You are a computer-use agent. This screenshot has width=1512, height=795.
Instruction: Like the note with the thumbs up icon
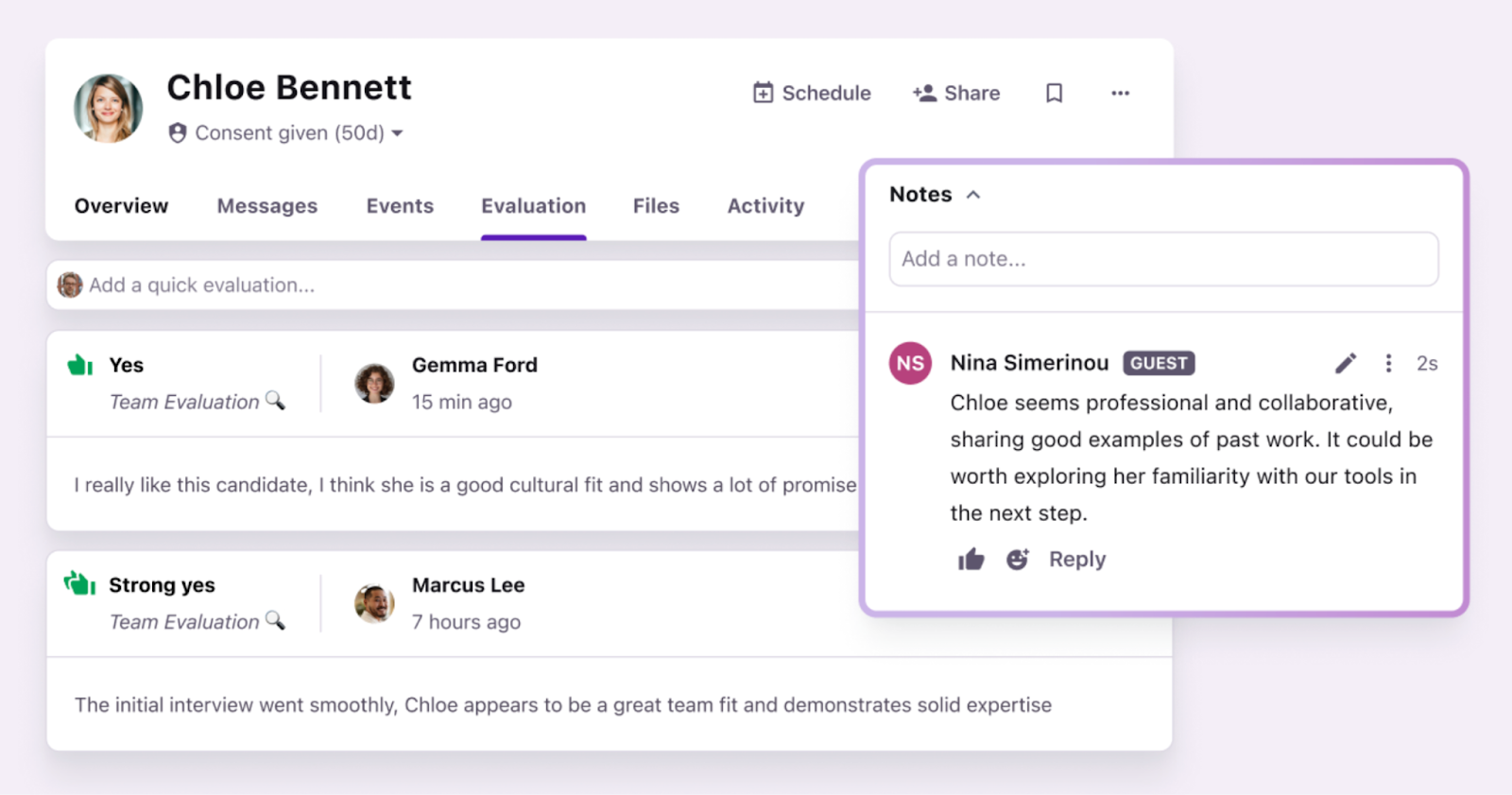coord(971,560)
